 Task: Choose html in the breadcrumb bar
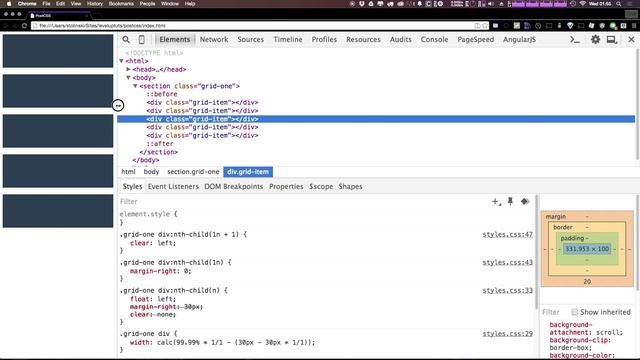click(128, 172)
